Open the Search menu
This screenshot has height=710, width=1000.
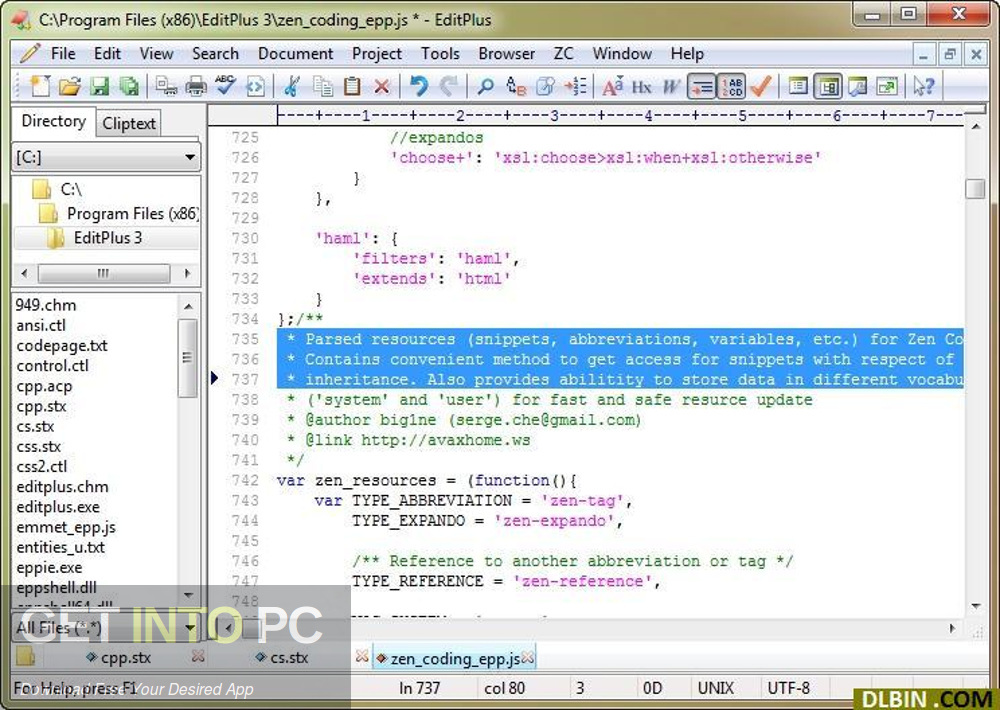click(216, 54)
